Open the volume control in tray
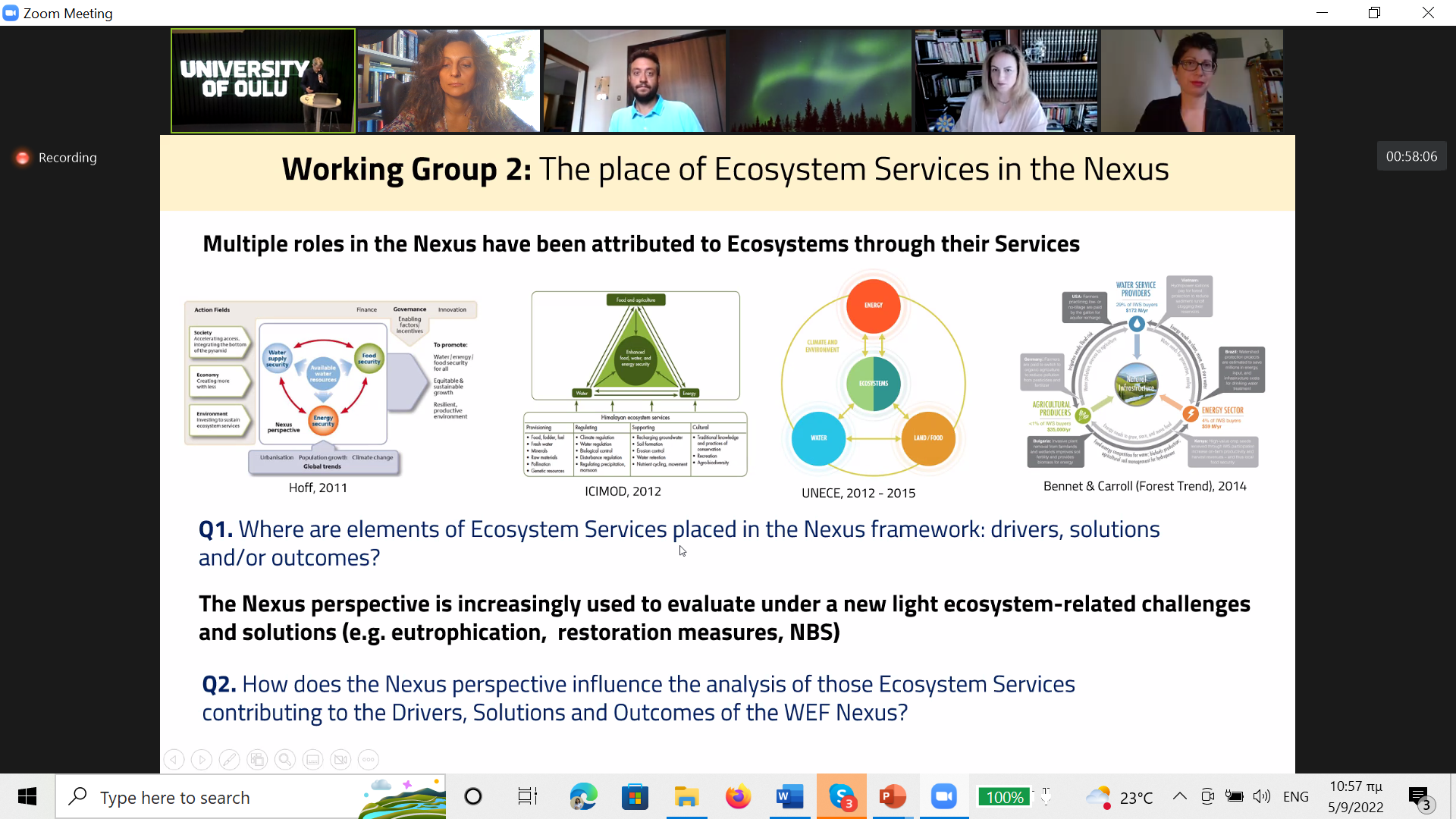 (x=1261, y=796)
